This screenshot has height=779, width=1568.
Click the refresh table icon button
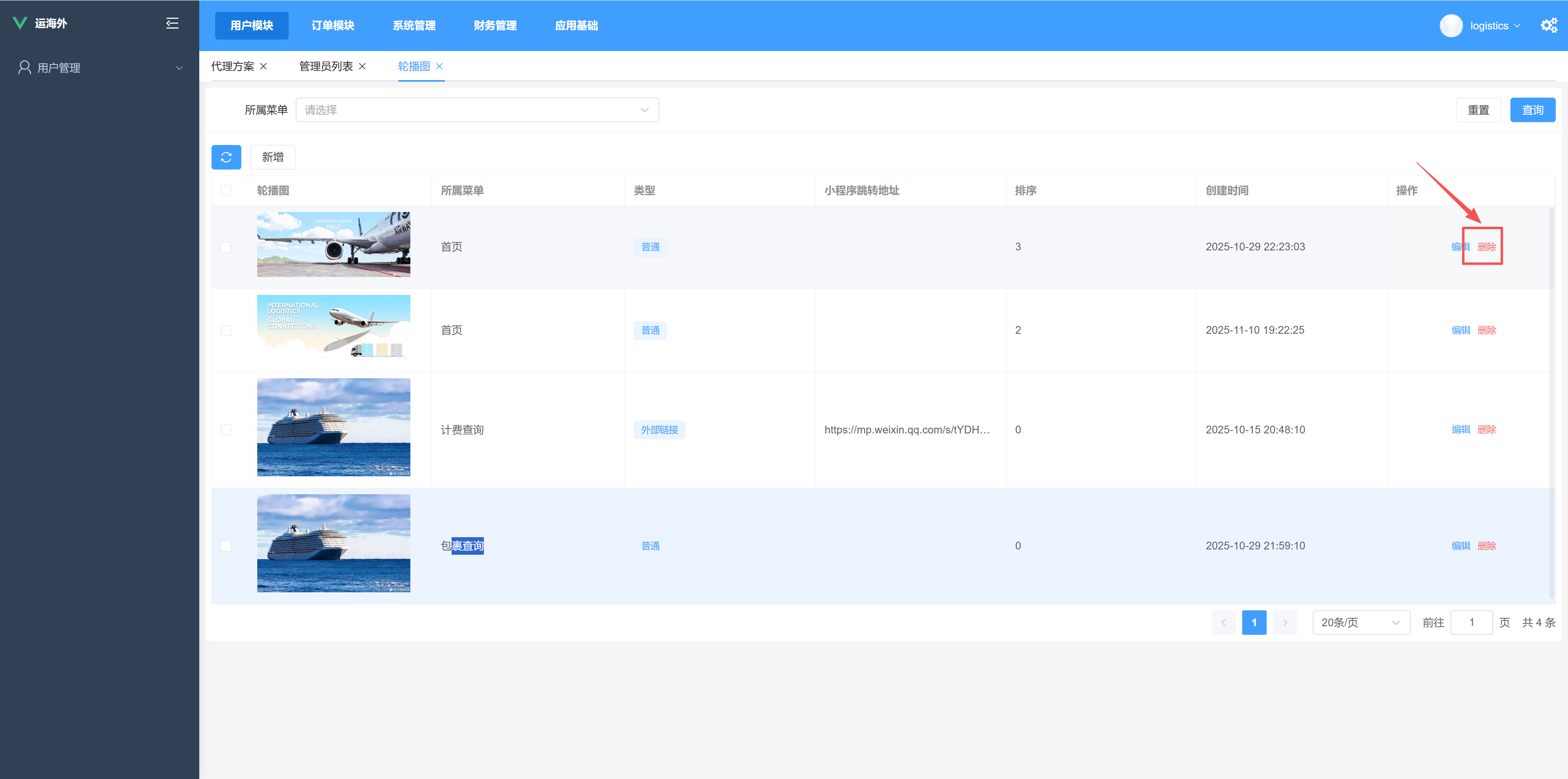pyautogui.click(x=226, y=157)
